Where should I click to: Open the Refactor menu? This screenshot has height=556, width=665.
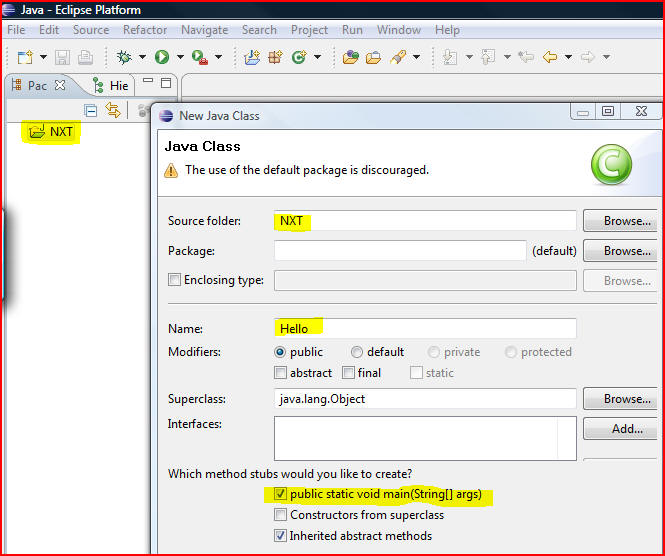(x=145, y=30)
